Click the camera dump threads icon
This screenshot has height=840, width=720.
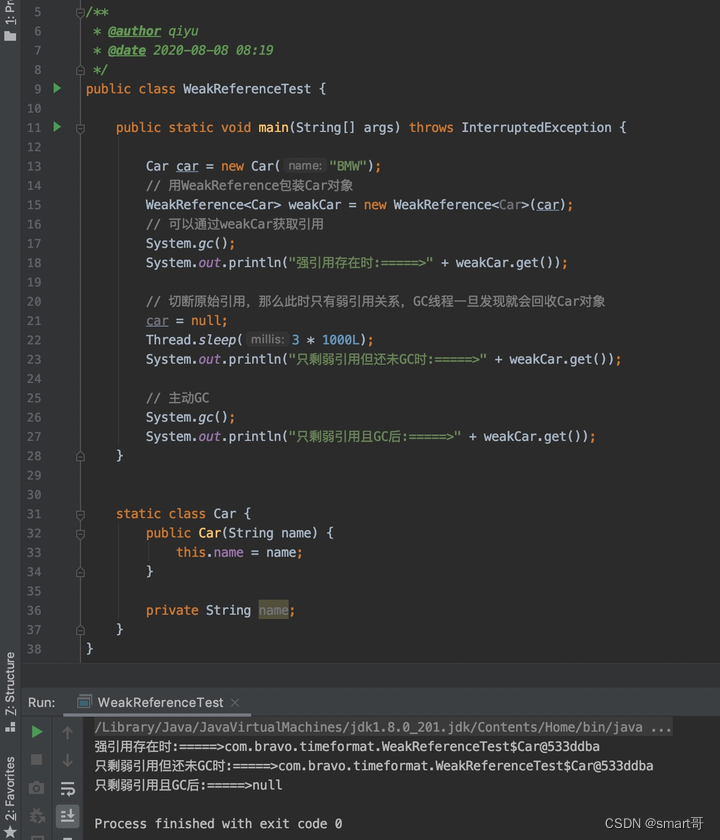pyautogui.click(x=36, y=788)
